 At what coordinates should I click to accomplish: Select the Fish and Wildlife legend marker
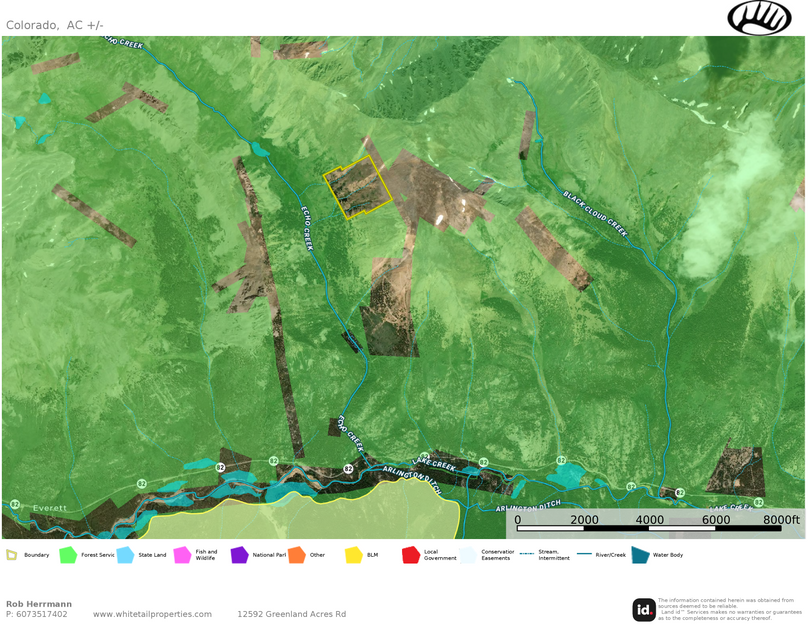181,552
